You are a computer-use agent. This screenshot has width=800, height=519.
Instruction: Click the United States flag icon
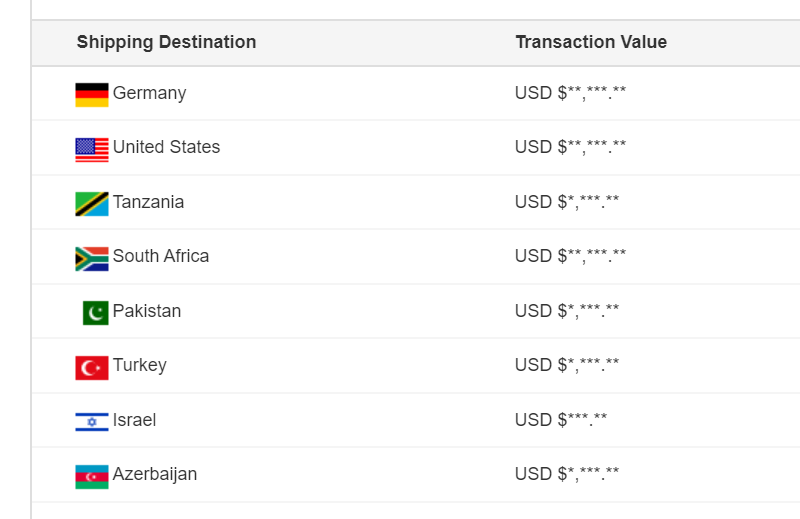click(92, 150)
